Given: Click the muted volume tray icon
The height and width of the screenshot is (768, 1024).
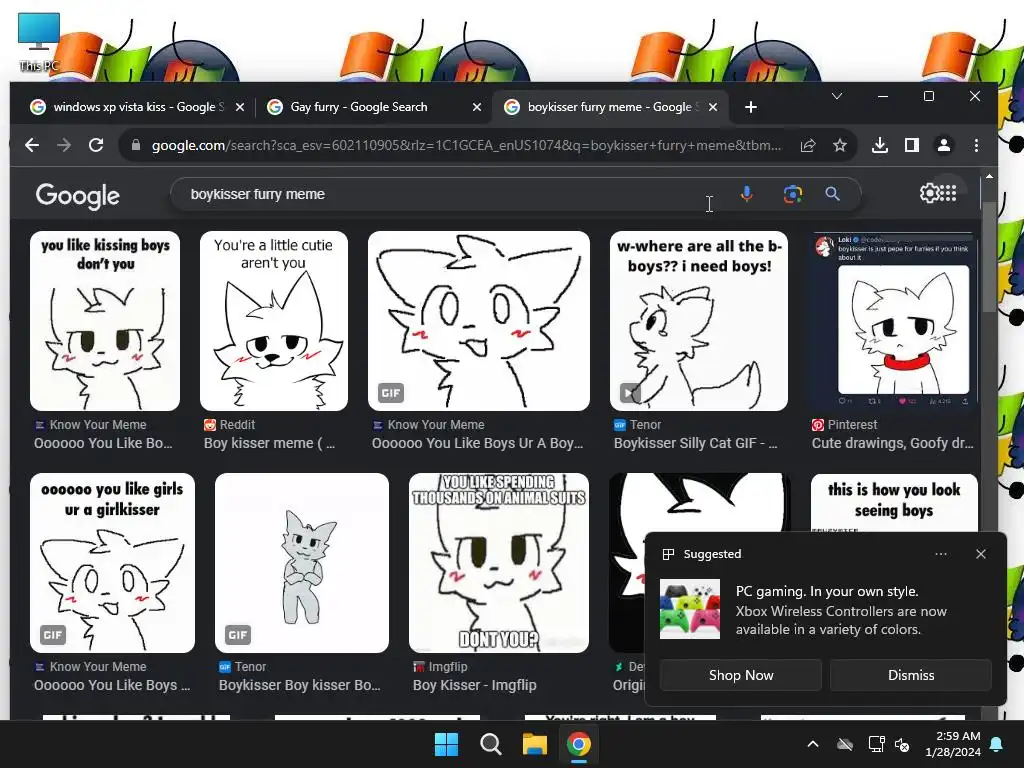Looking at the screenshot, I should pos(903,744).
